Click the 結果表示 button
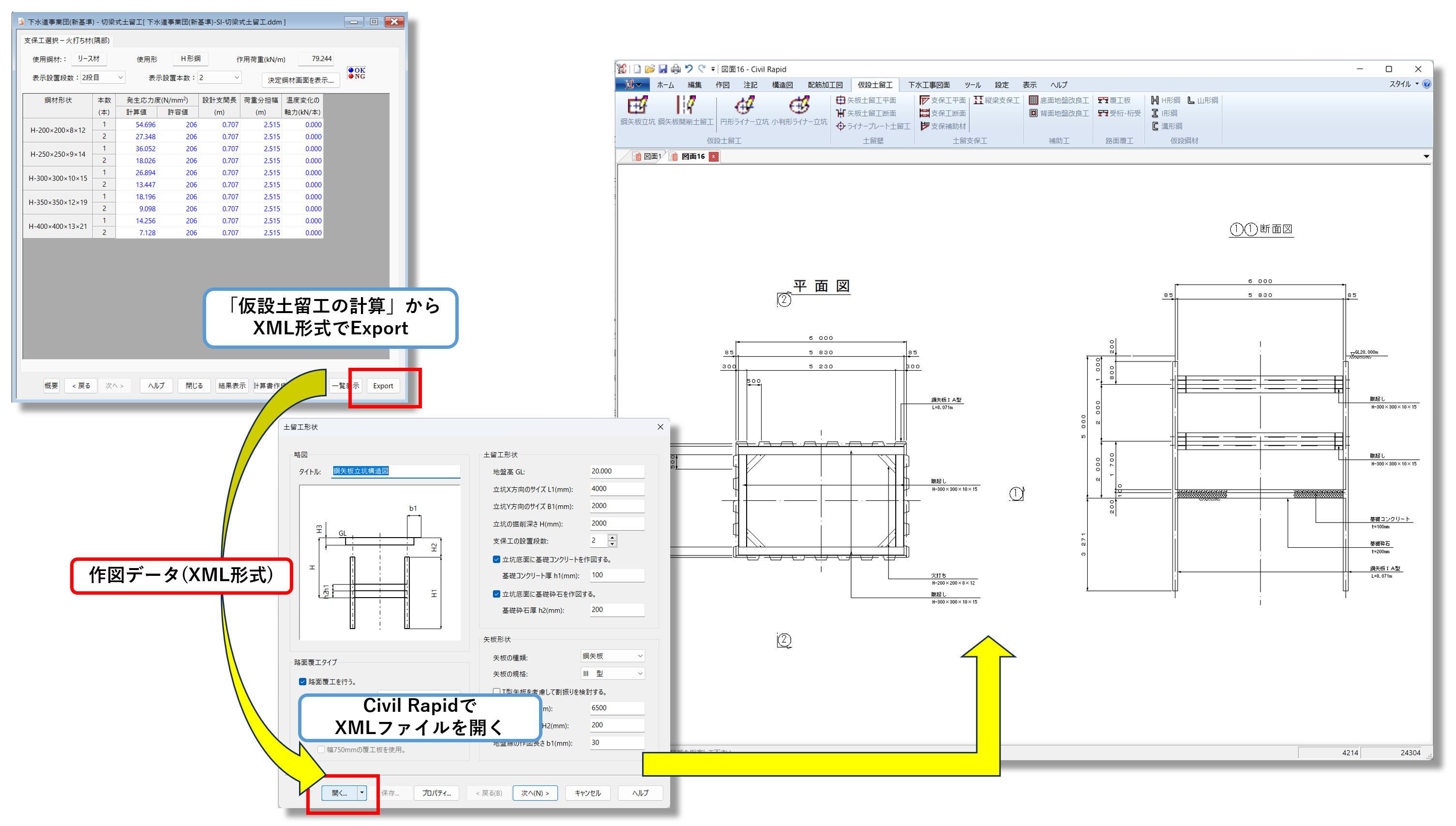The image size is (1456, 826). click(231, 386)
